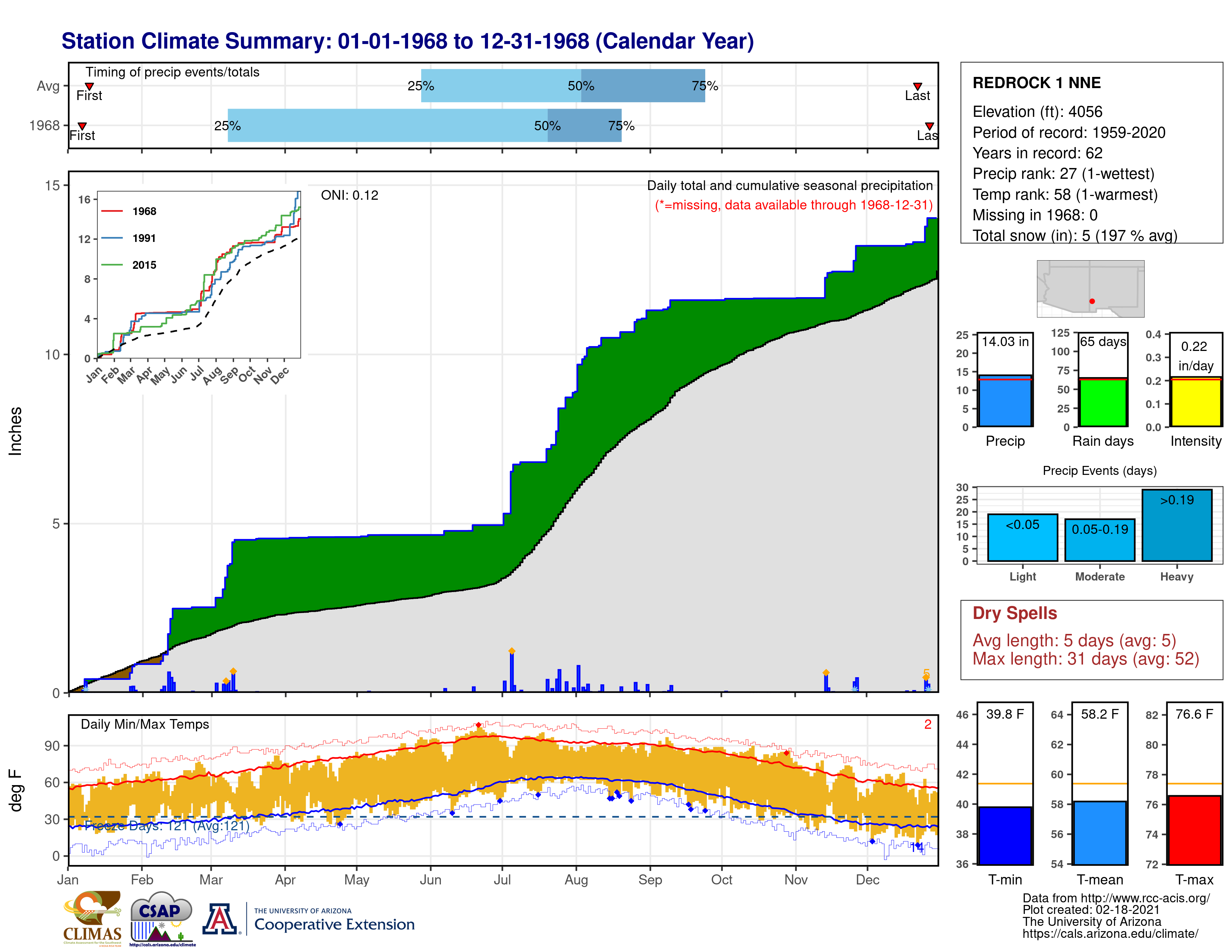Screen dimensions: 1232x952
Task: Select the Light '<0.05' events bar
Action: click(x=1022, y=538)
